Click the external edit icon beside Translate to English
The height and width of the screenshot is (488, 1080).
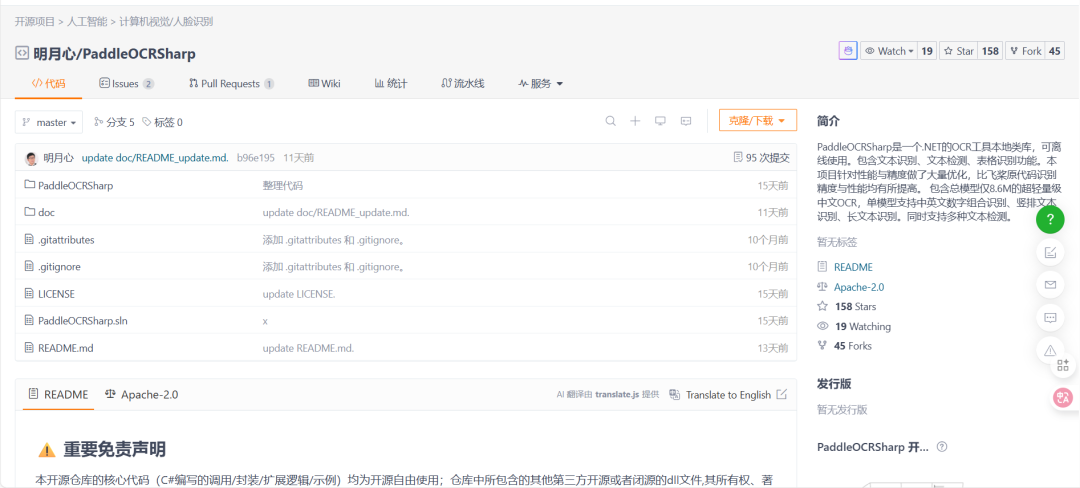[782, 395]
